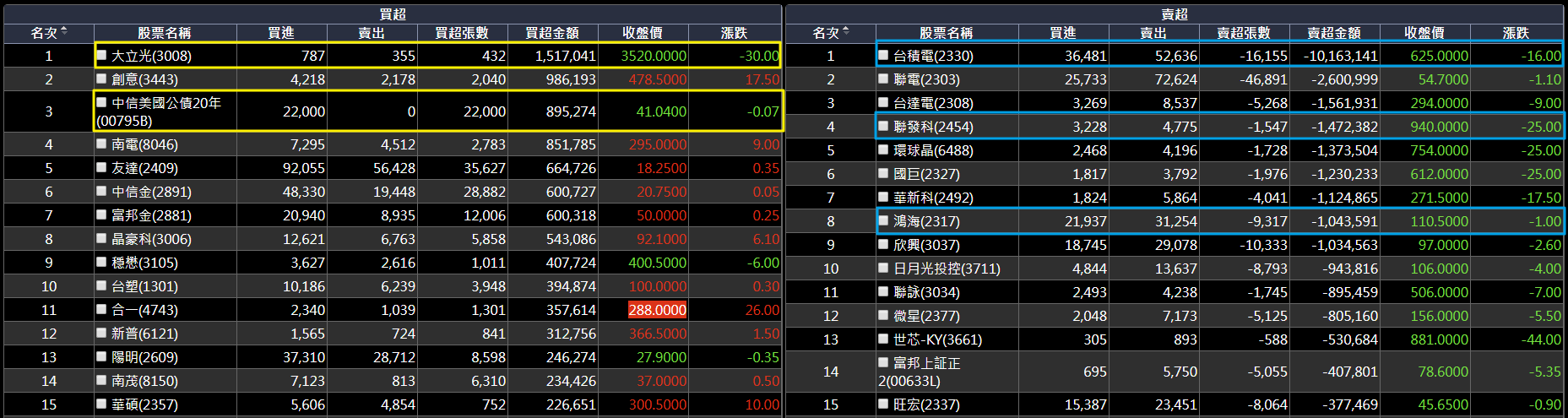Click 漲跌 header in 買超 table
The width and height of the screenshot is (1568, 418).
click(x=735, y=32)
